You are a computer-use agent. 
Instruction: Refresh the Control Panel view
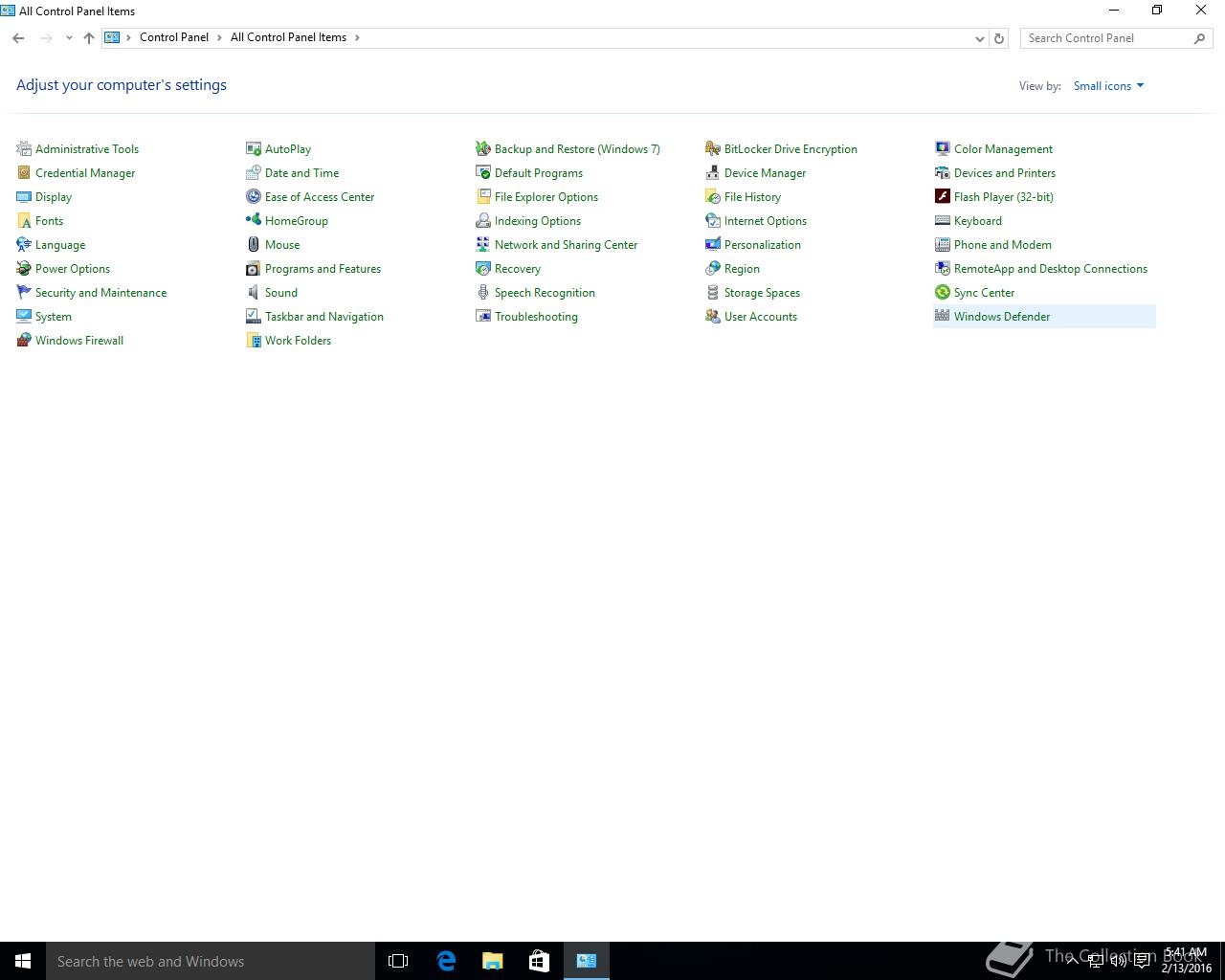coord(999,38)
